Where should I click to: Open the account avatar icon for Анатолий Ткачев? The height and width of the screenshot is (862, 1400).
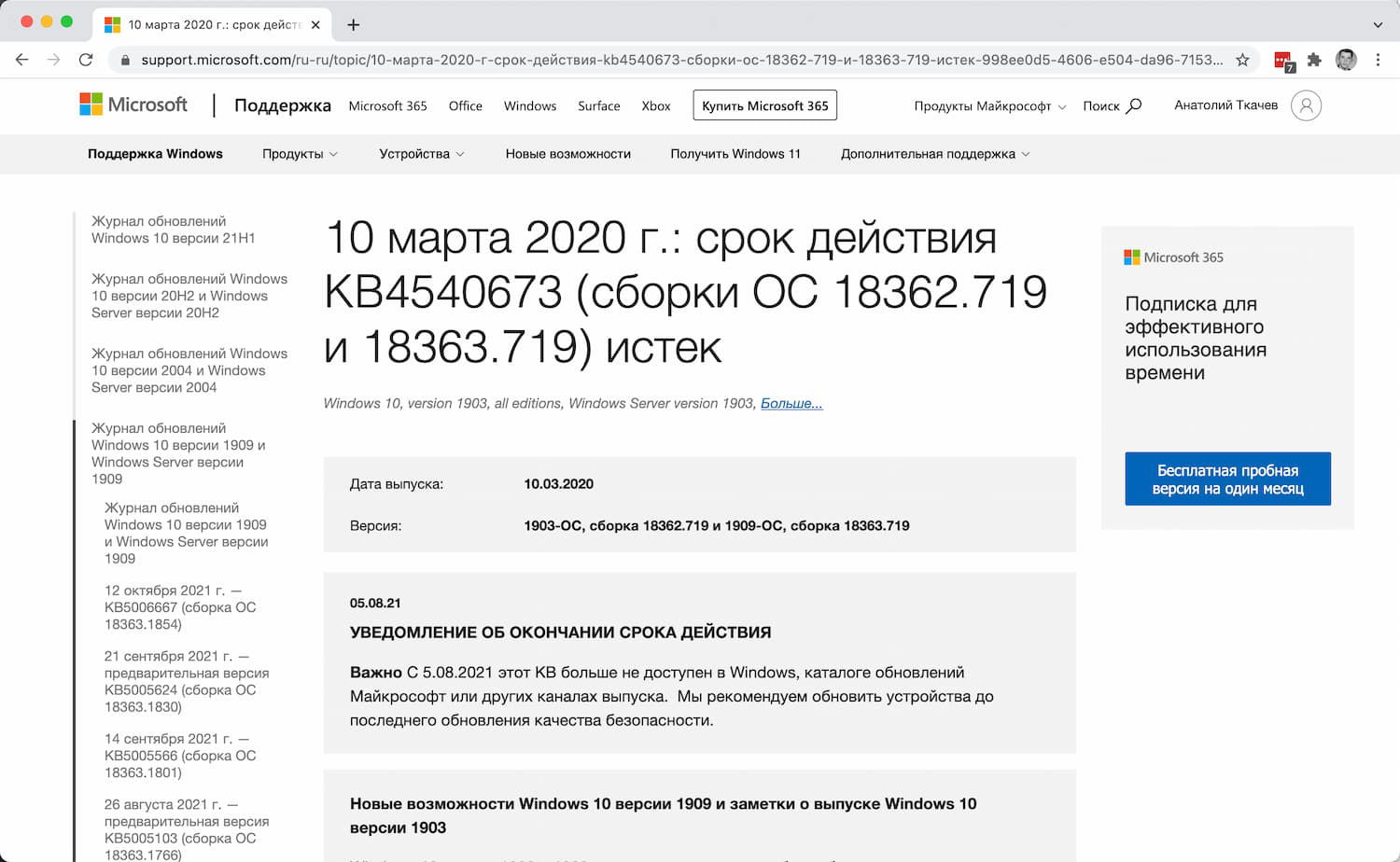[x=1306, y=105]
